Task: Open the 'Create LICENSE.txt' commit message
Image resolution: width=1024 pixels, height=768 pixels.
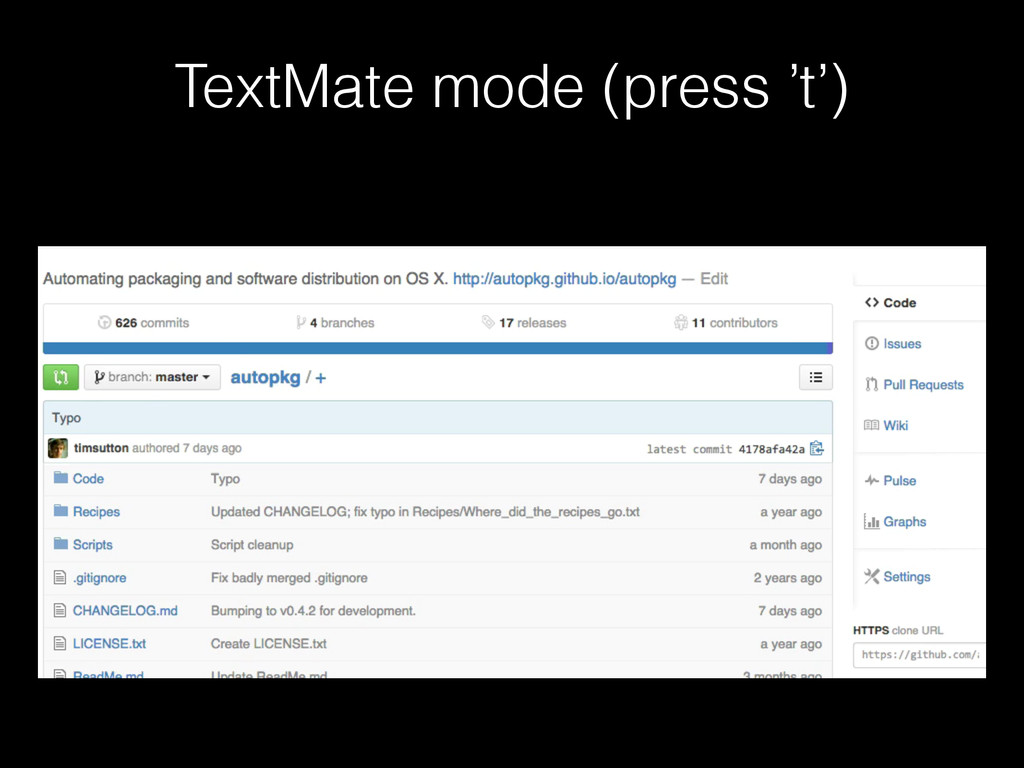Action: [x=268, y=644]
